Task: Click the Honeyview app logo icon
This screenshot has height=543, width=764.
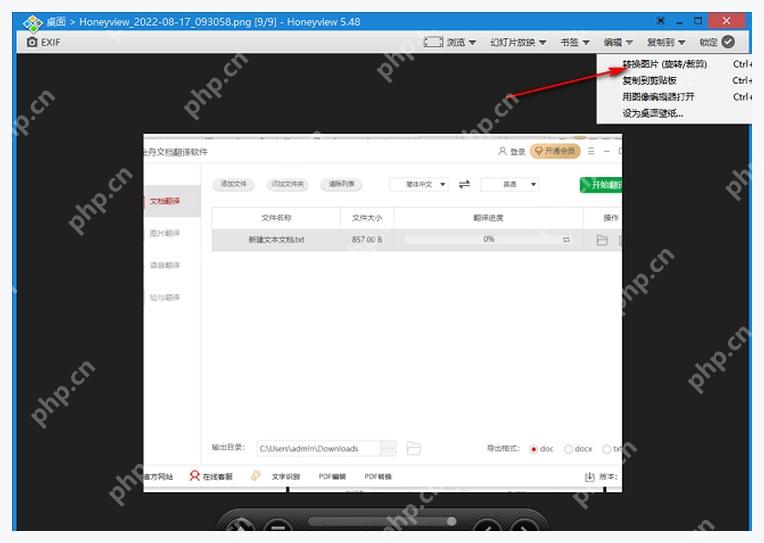Action: tap(33, 22)
